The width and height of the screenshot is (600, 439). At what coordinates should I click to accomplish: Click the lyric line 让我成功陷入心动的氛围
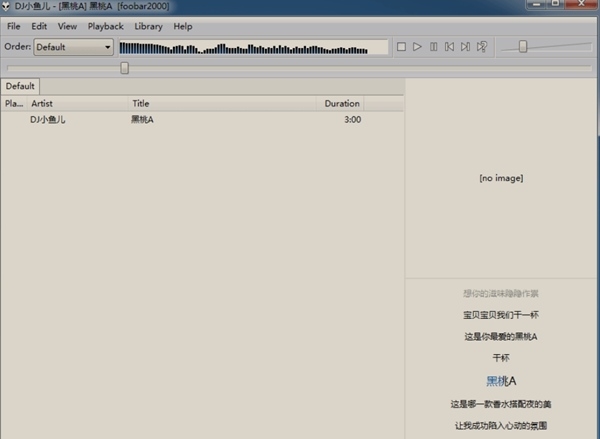coord(501,425)
